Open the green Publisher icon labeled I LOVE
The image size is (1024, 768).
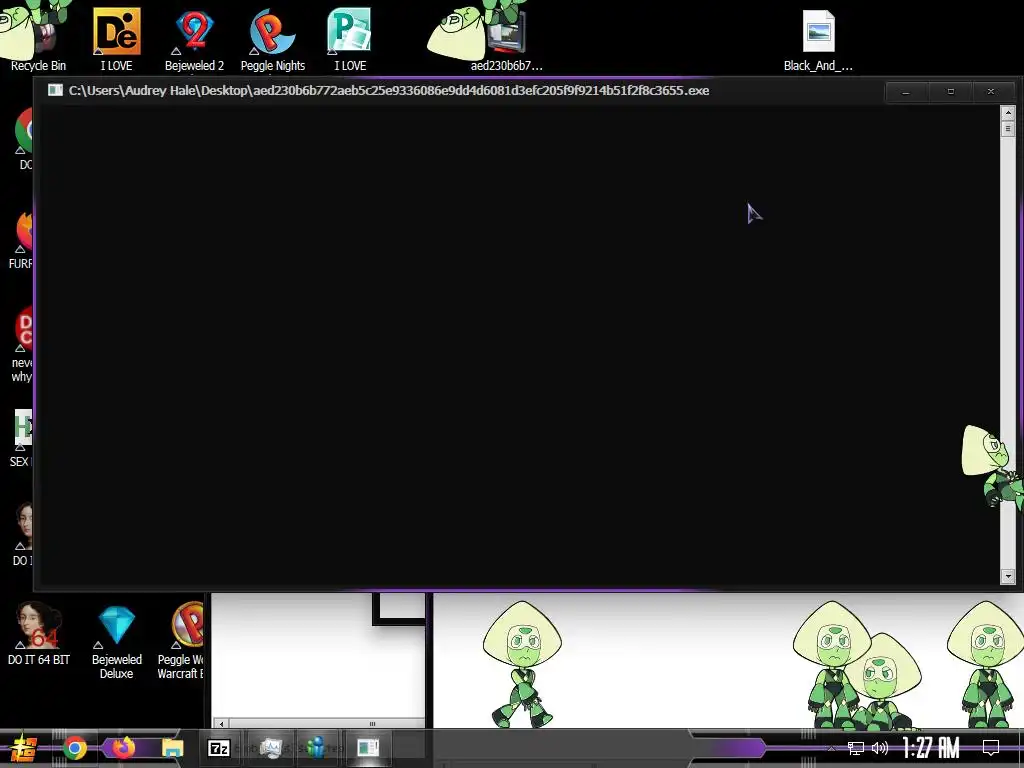pos(350,39)
